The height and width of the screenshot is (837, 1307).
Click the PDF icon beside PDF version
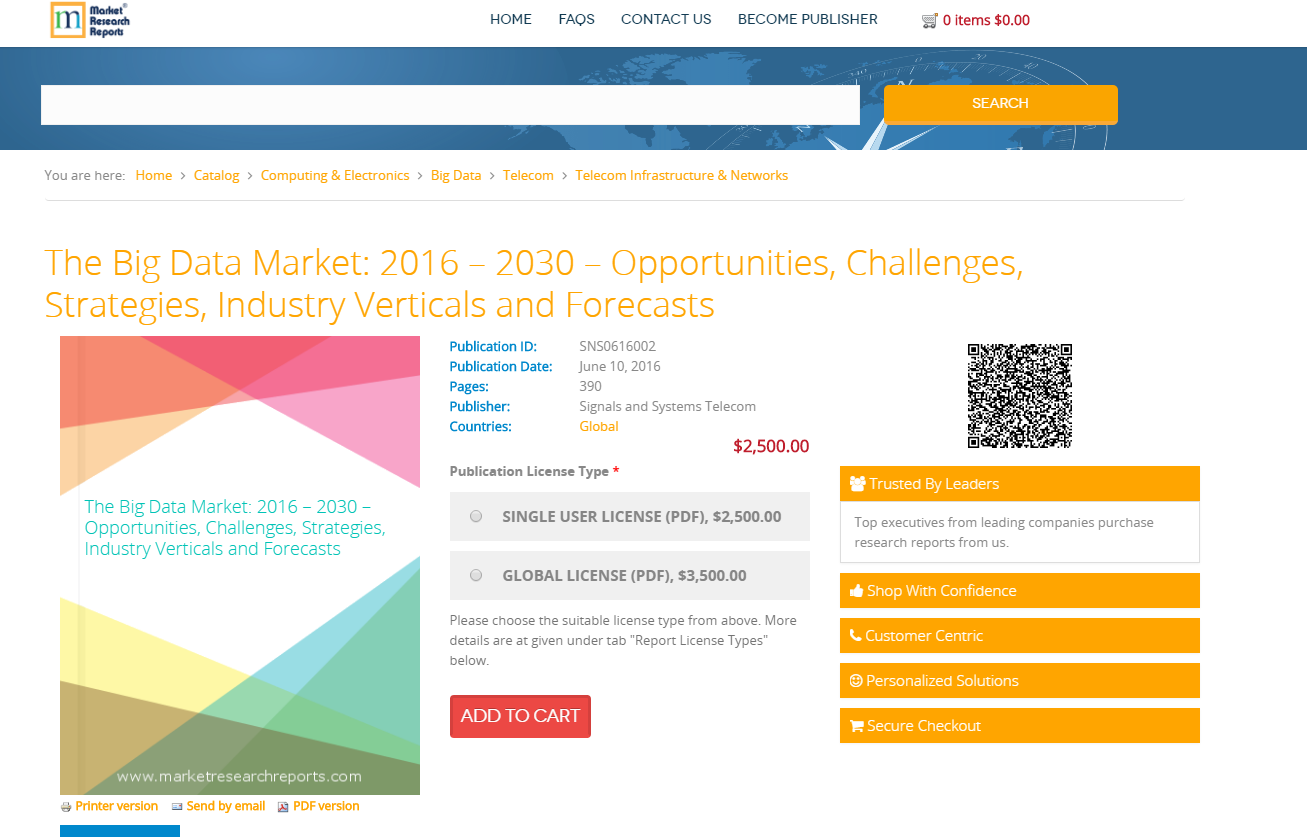283,807
